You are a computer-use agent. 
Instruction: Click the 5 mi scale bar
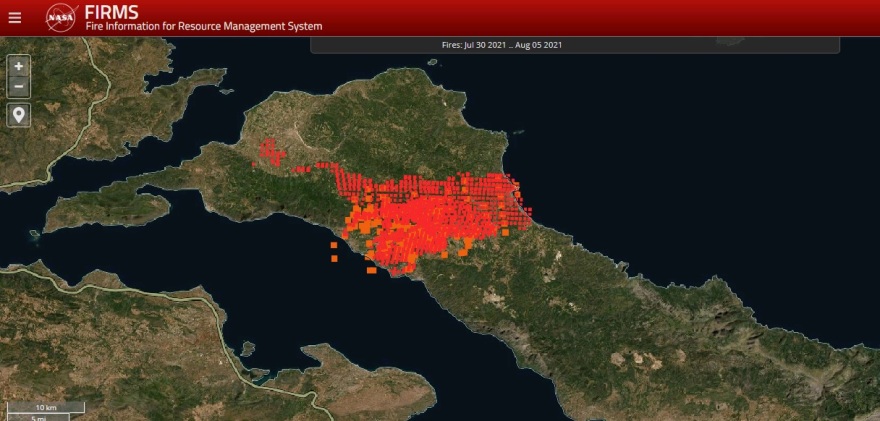[x=38, y=417]
